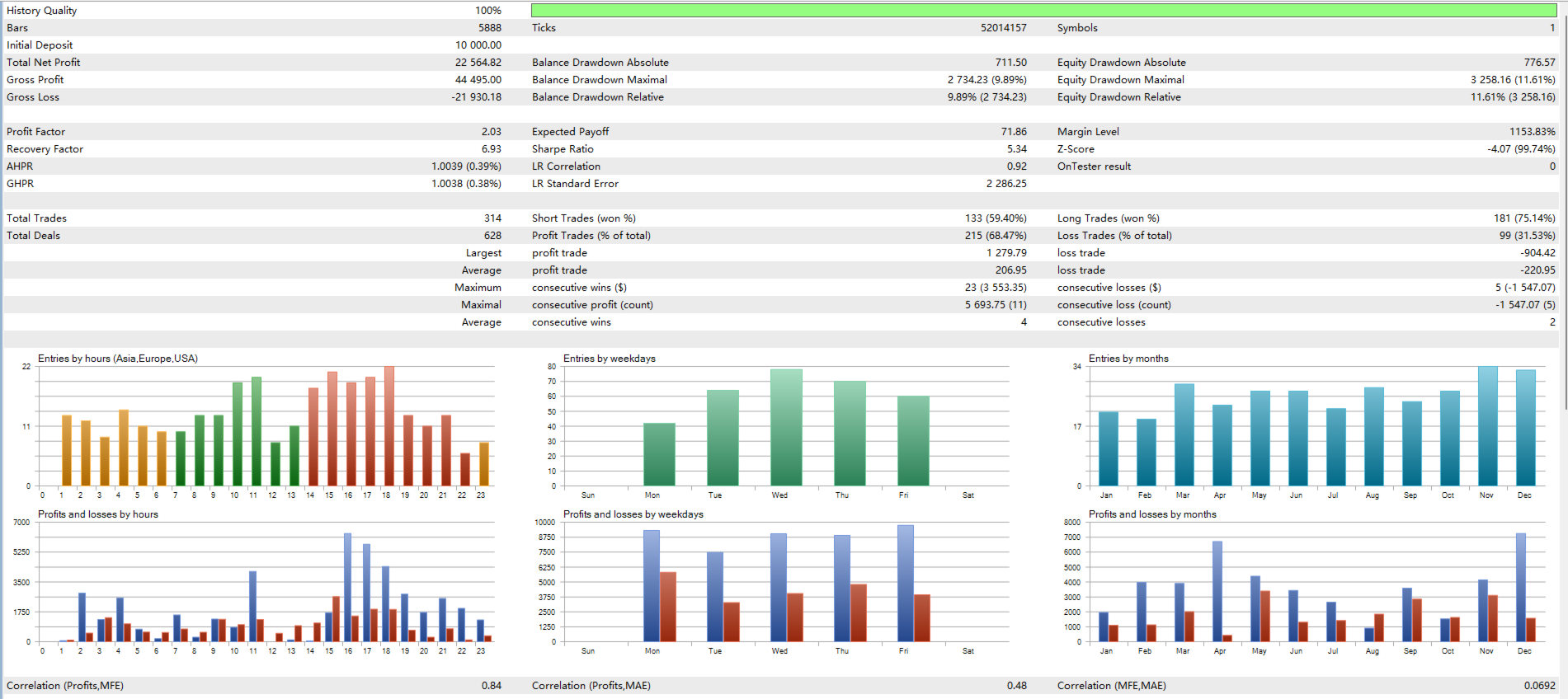
Task: Click the Expected Payoff value 71.86
Action: tap(1014, 132)
